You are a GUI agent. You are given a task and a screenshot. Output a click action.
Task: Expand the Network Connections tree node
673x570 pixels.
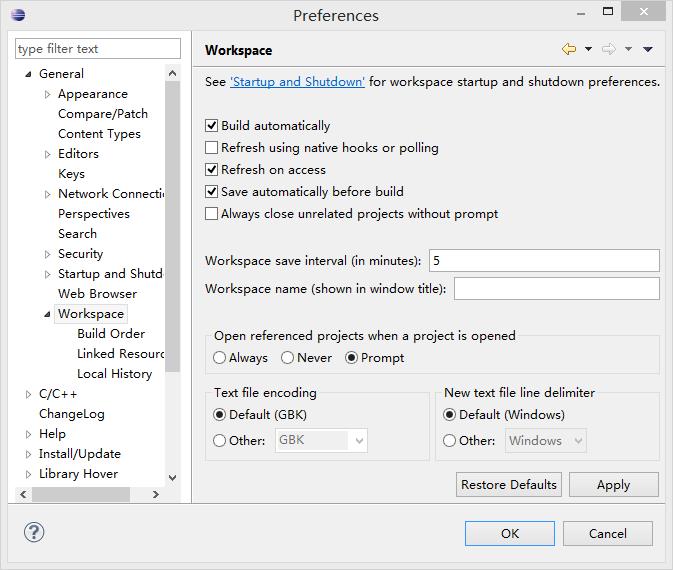48,194
